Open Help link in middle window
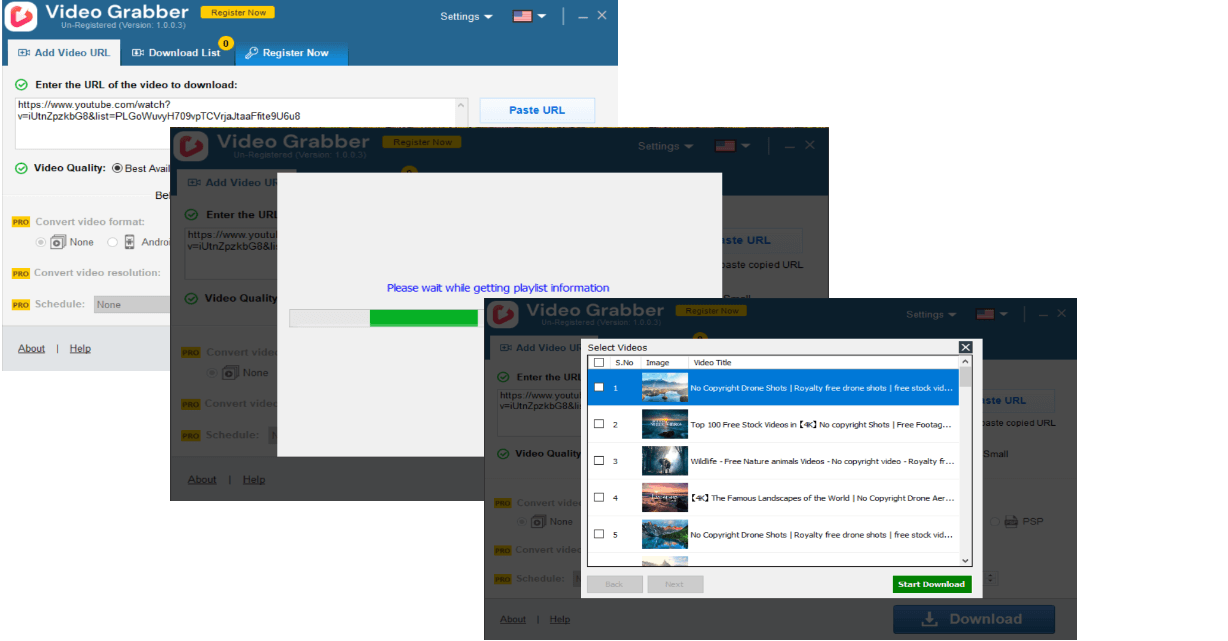 [x=254, y=479]
